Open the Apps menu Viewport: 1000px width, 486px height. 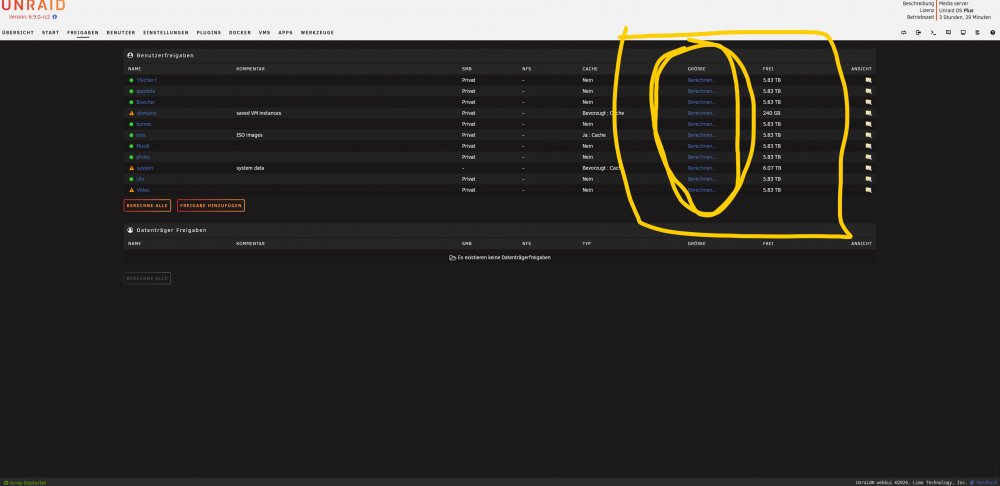286,33
